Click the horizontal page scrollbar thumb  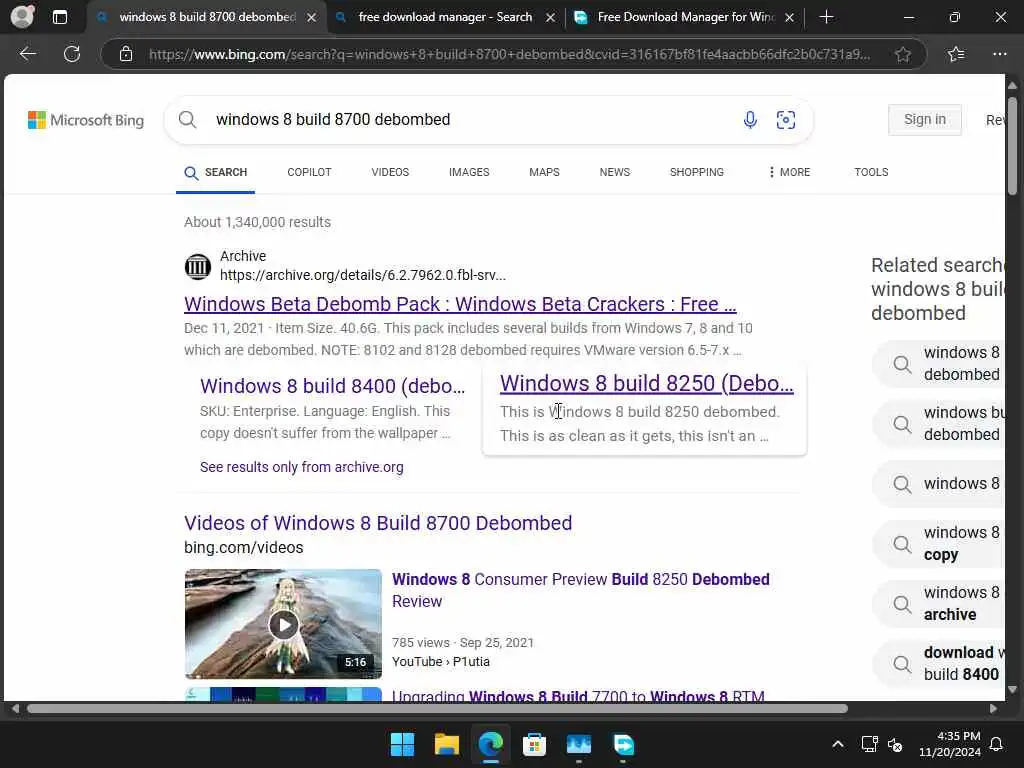click(x=437, y=709)
